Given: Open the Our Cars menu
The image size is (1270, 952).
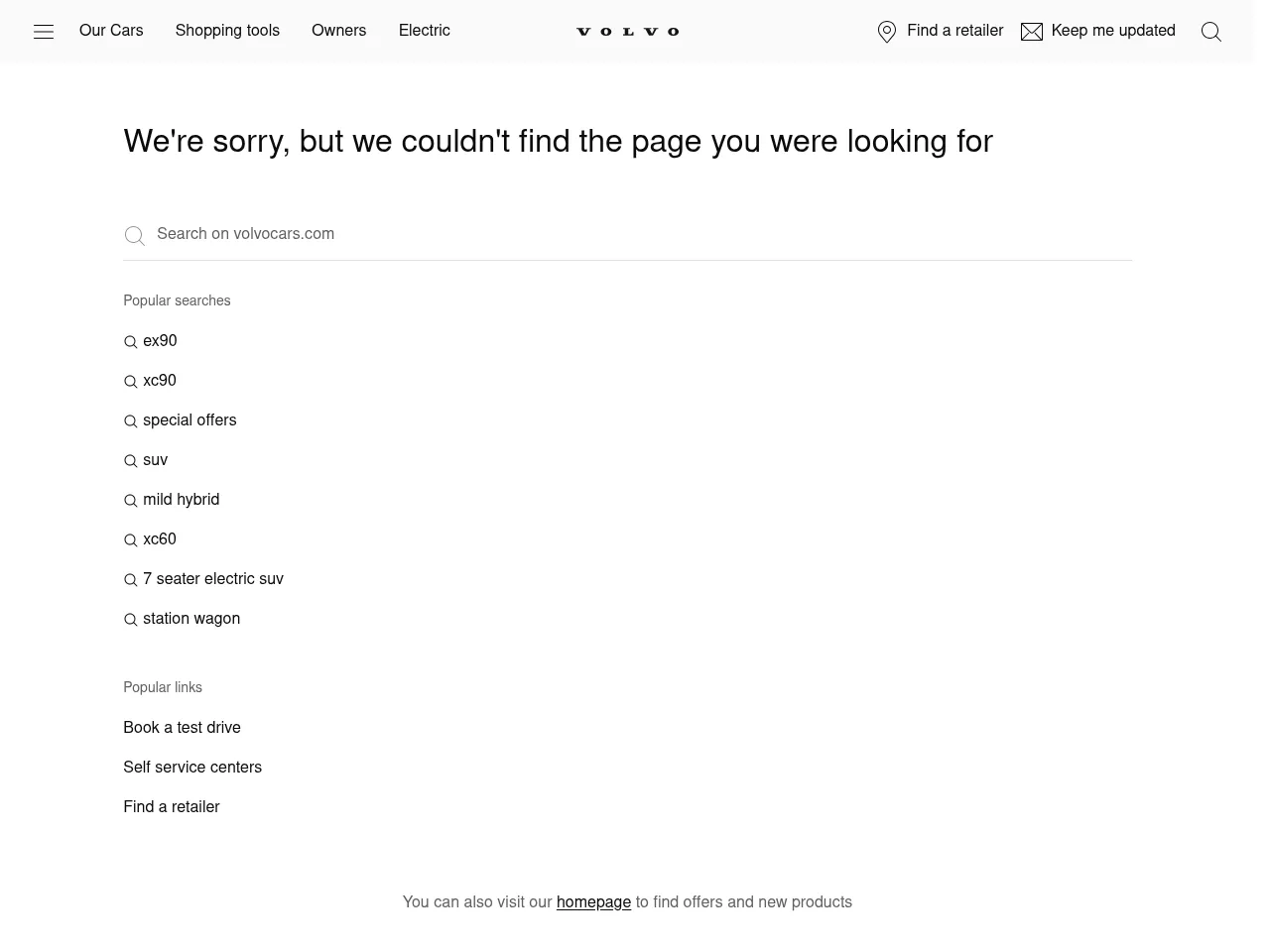Looking at the screenshot, I should coord(111,31).
